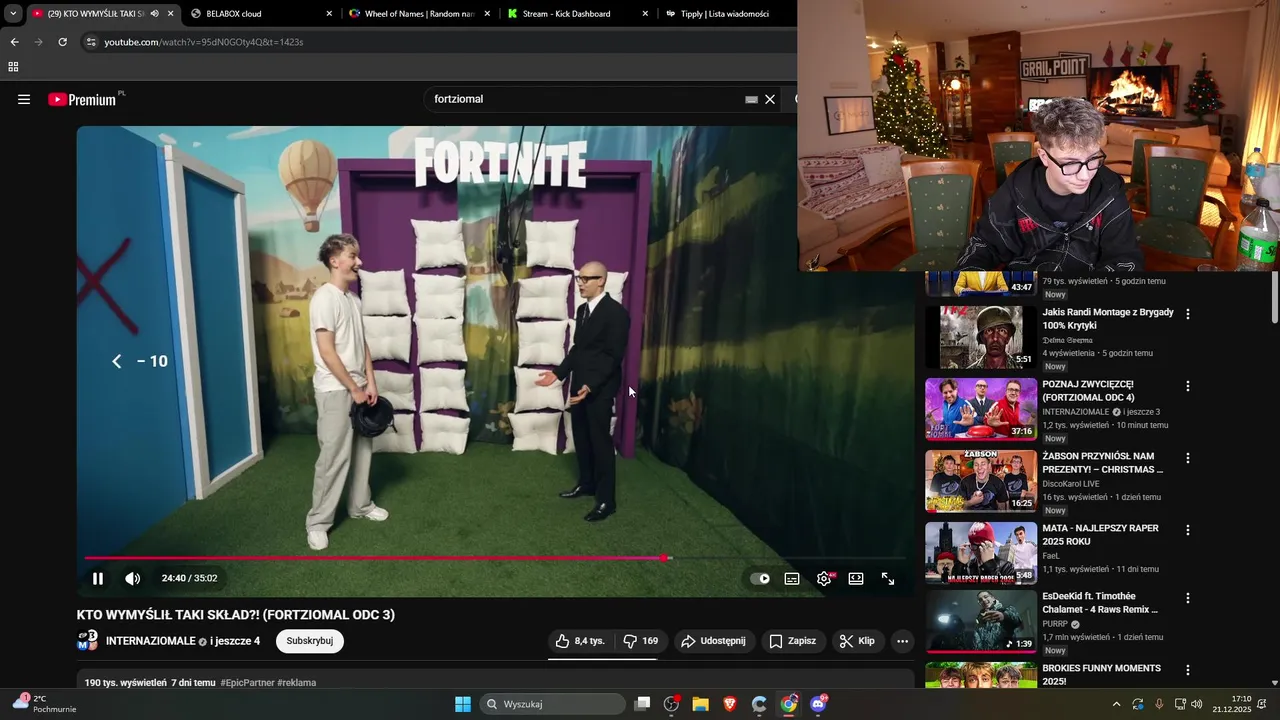Mute the YouTube tab via its speaker icon
The height and width of the screenshot is (720, 1280).
pos(154,14)
